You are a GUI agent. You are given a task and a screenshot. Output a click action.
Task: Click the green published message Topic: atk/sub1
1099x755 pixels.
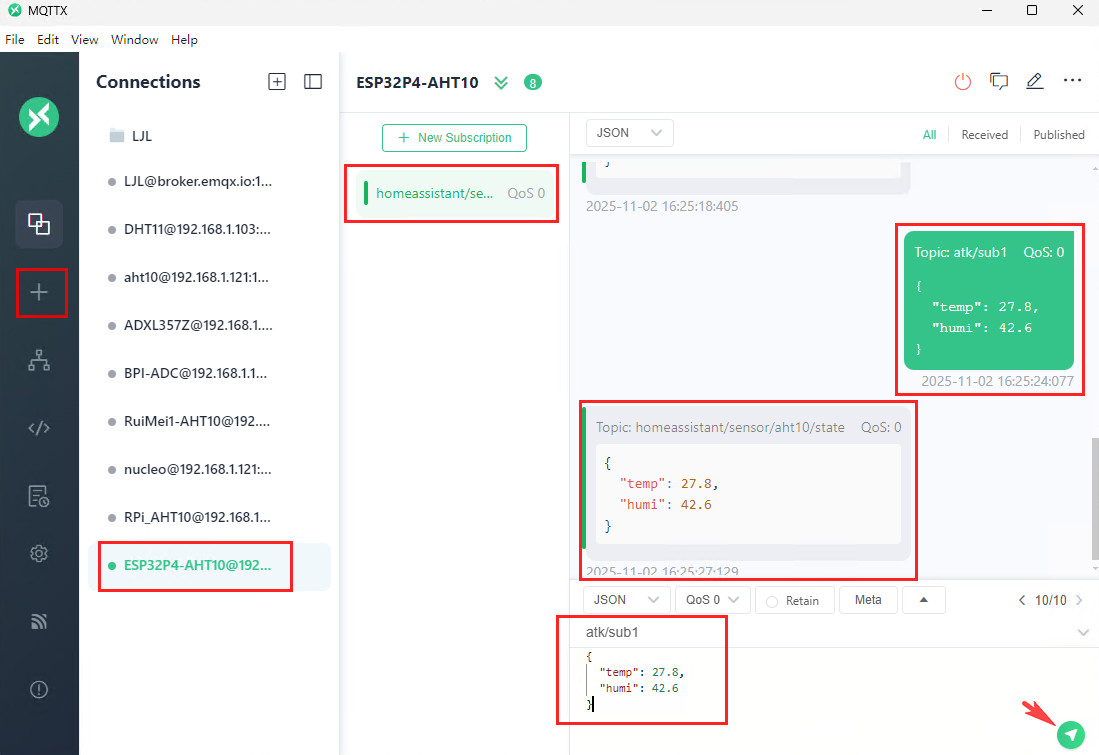point(989,301)
